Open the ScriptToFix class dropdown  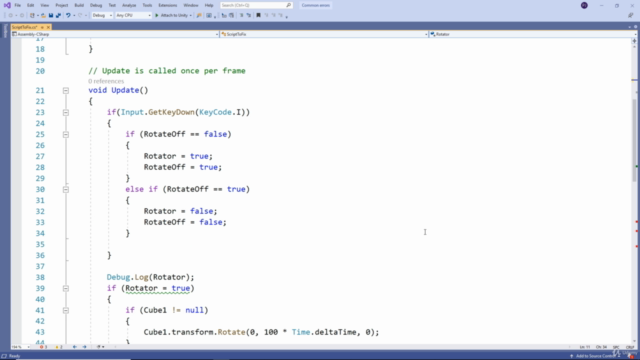tap(324, 34)
